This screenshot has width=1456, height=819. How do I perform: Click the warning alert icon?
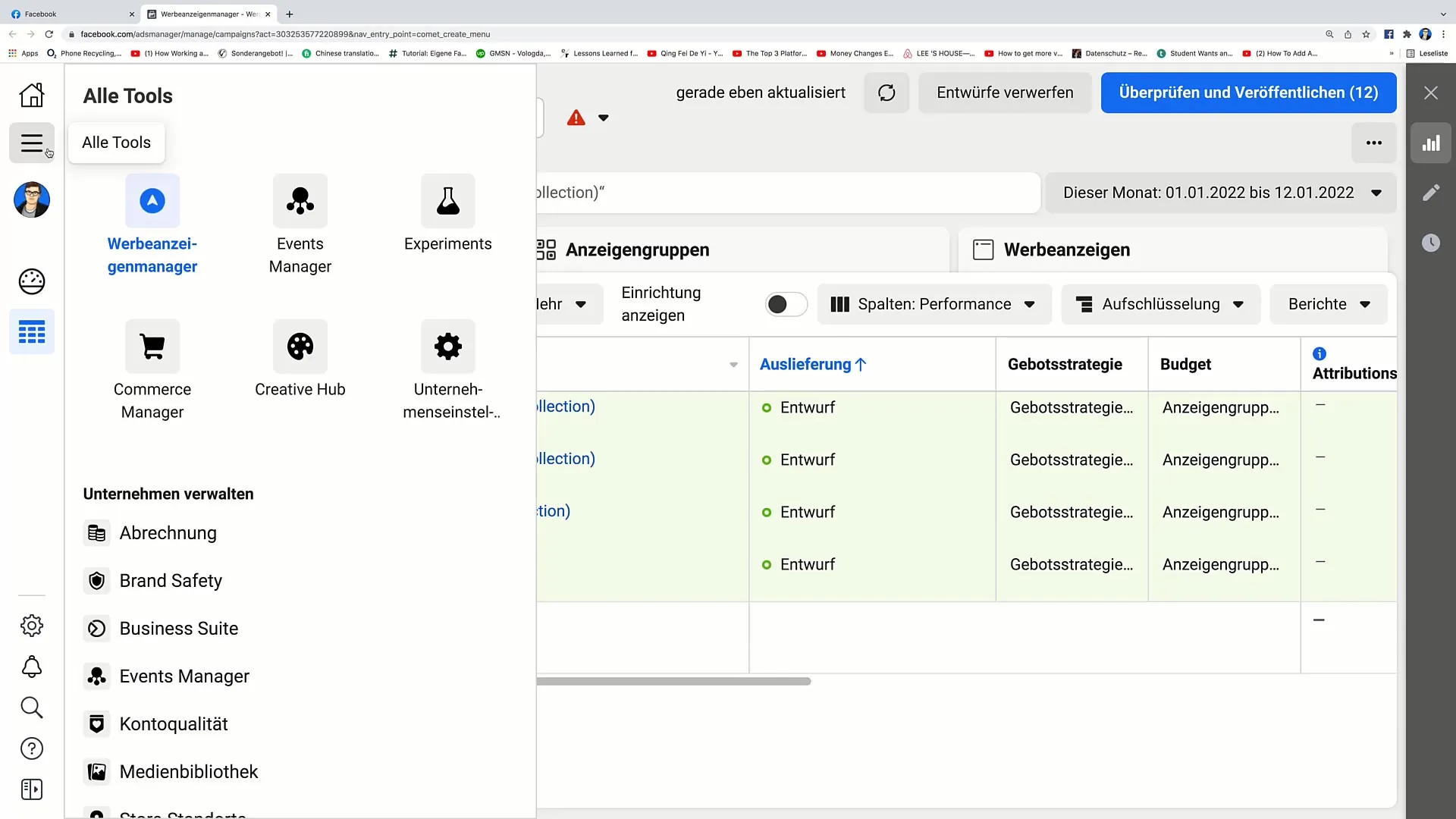[x=576, y=117]
